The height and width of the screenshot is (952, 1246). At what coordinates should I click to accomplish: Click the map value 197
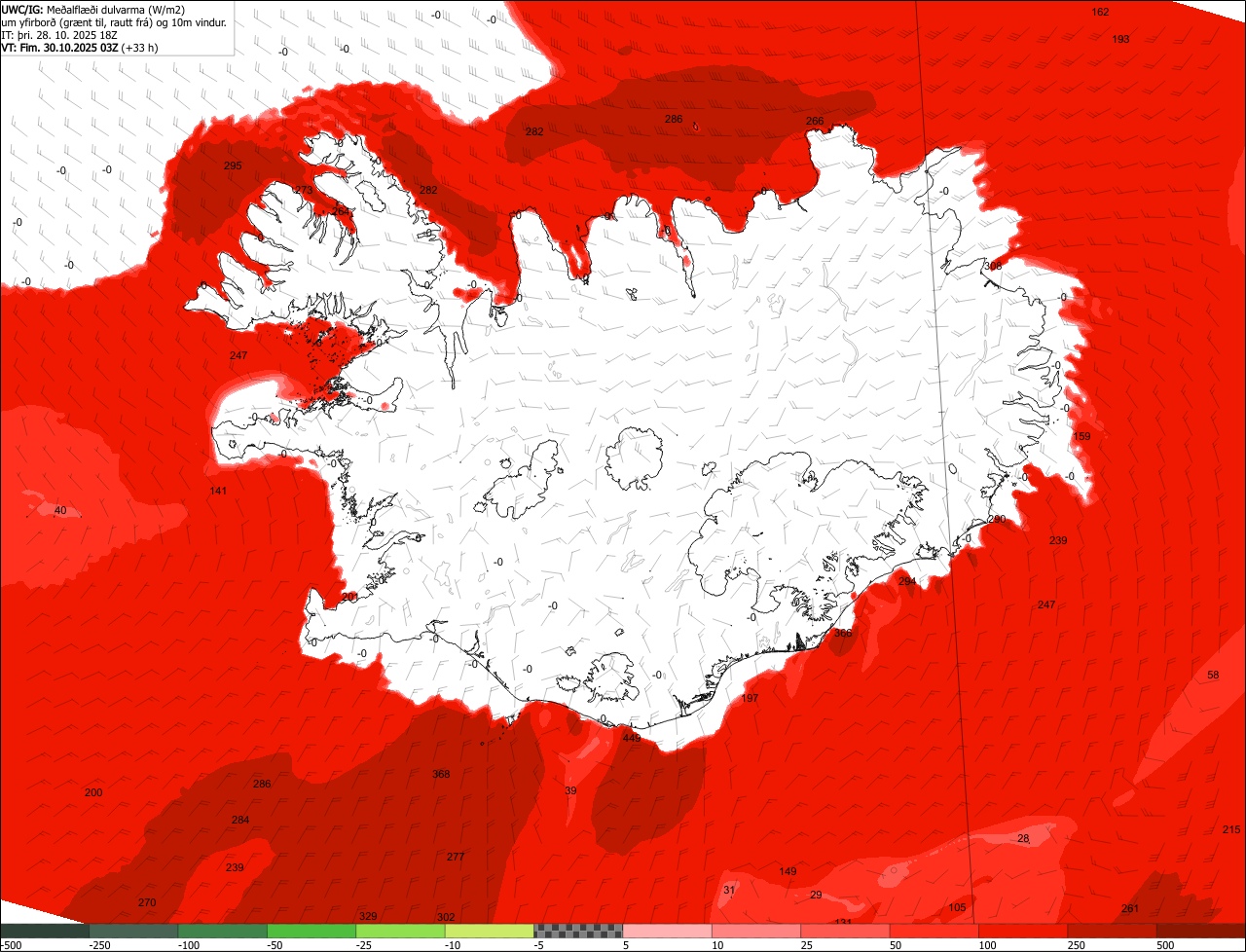pyautogui.click(x=750, y=698)
